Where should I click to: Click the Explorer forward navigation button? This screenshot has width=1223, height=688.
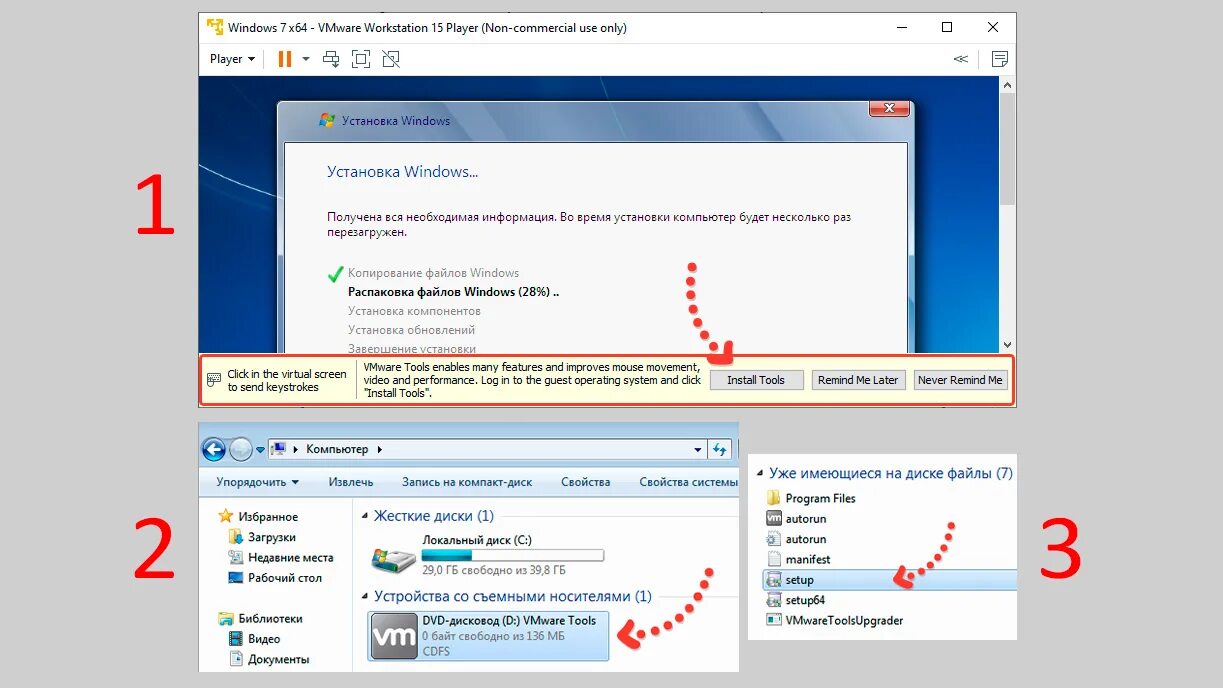(x=240, y=450)
